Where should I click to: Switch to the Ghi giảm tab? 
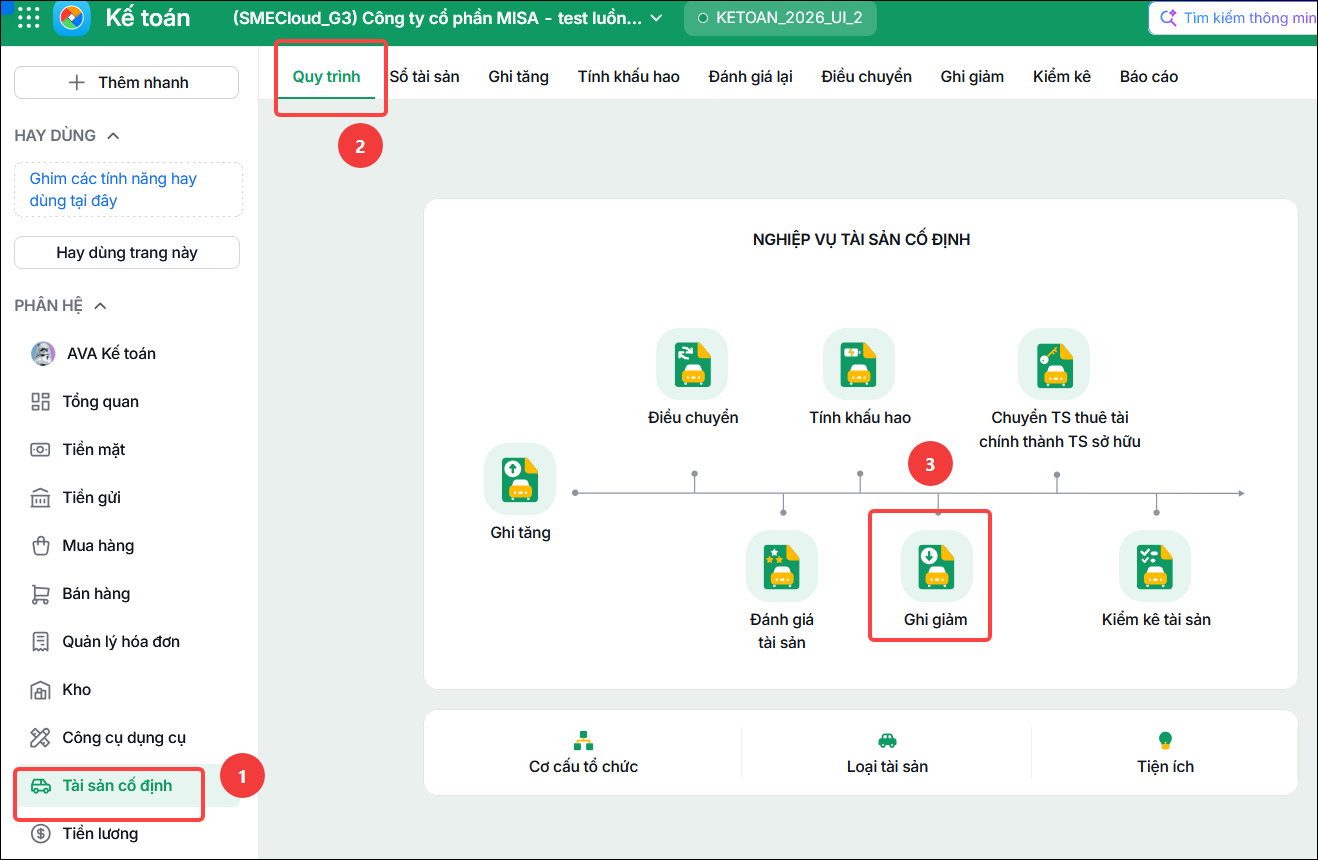972,76
